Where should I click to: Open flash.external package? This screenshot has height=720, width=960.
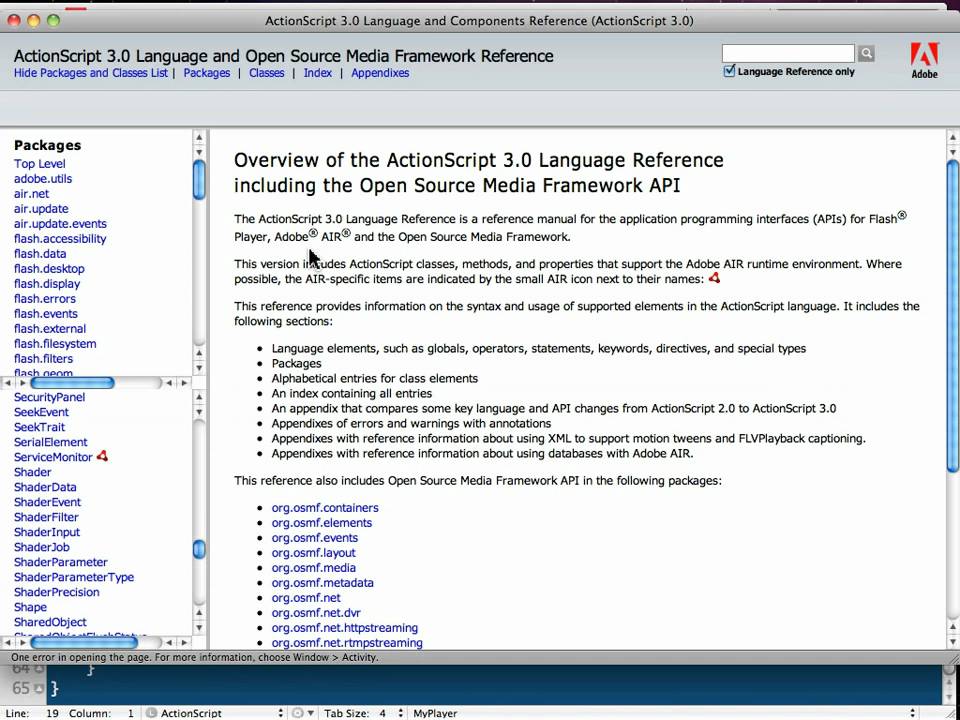(x=50, y=329)
